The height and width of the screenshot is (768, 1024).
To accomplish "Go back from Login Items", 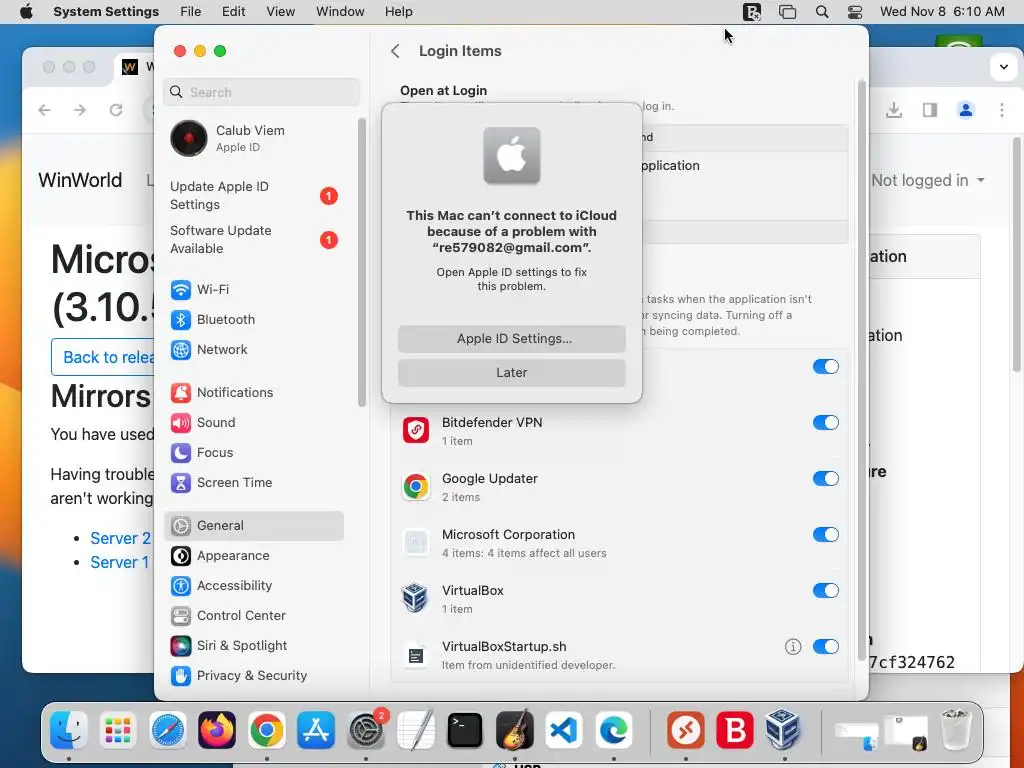I will 395,51.
